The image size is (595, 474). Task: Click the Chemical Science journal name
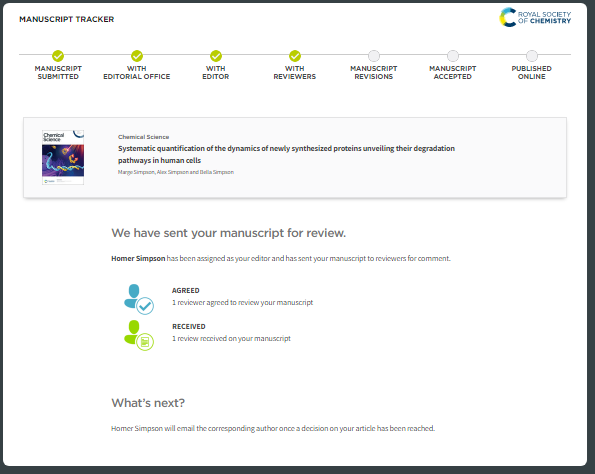[x=143, y=137]
